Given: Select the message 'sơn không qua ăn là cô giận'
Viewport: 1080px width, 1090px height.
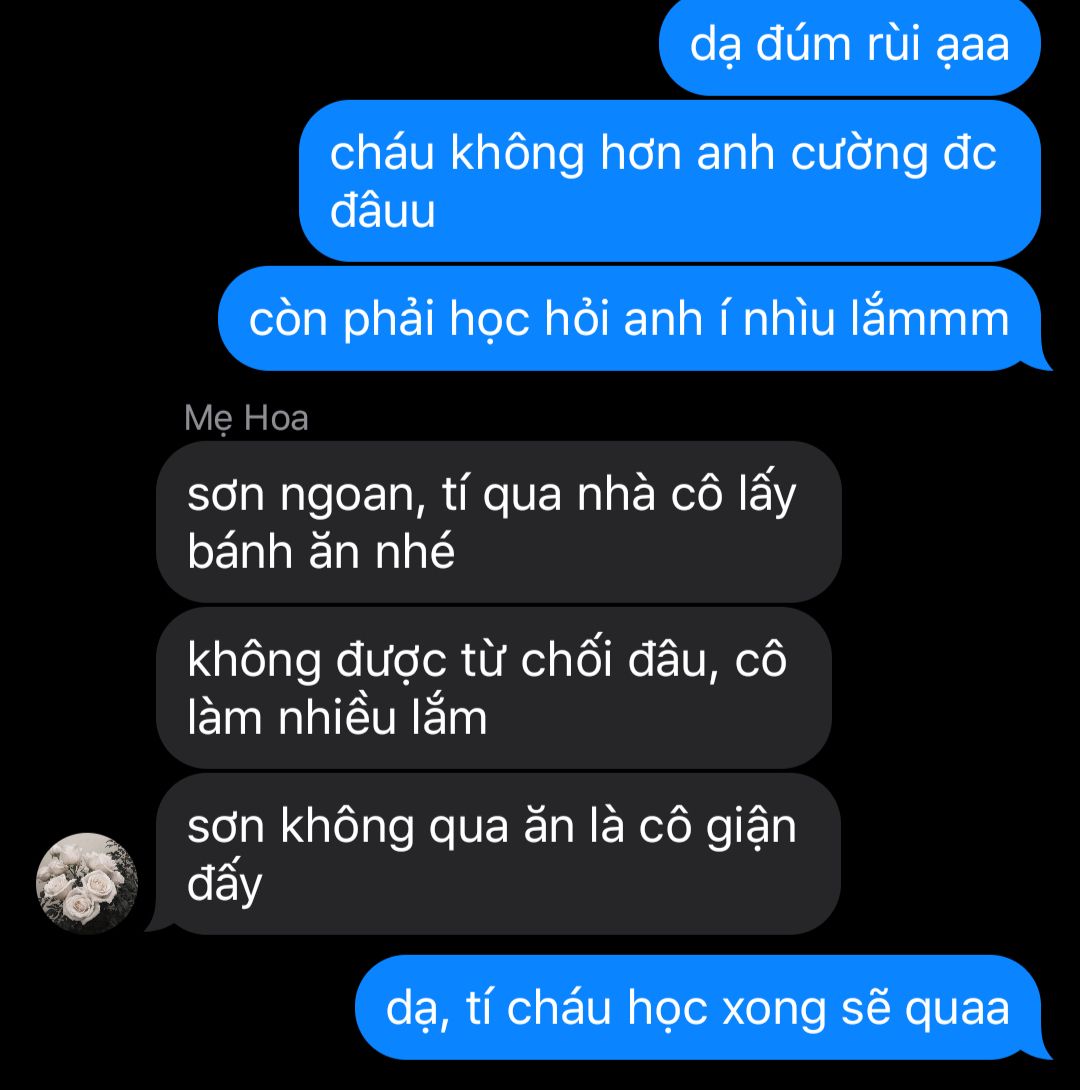Looking at the screenshot, I should tap(498, 854).
